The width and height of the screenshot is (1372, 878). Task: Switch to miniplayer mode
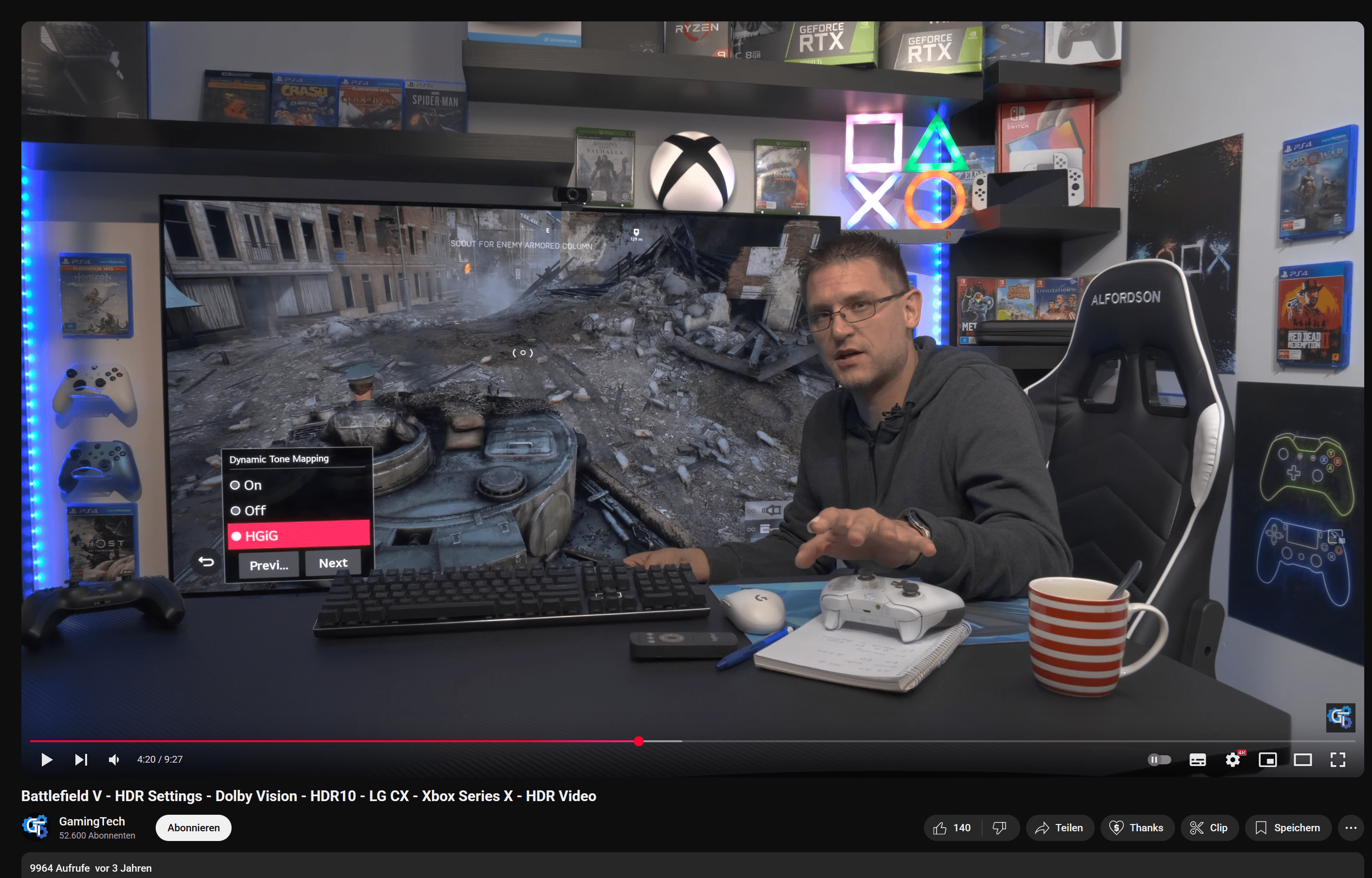pyautogui.click(x=1267, y=759)
